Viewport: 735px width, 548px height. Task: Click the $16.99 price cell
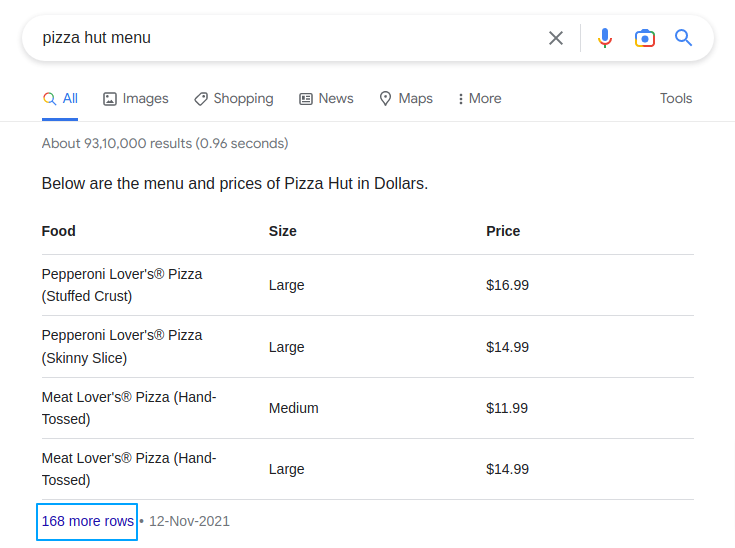pyautogui.click(x=507, y=285)
